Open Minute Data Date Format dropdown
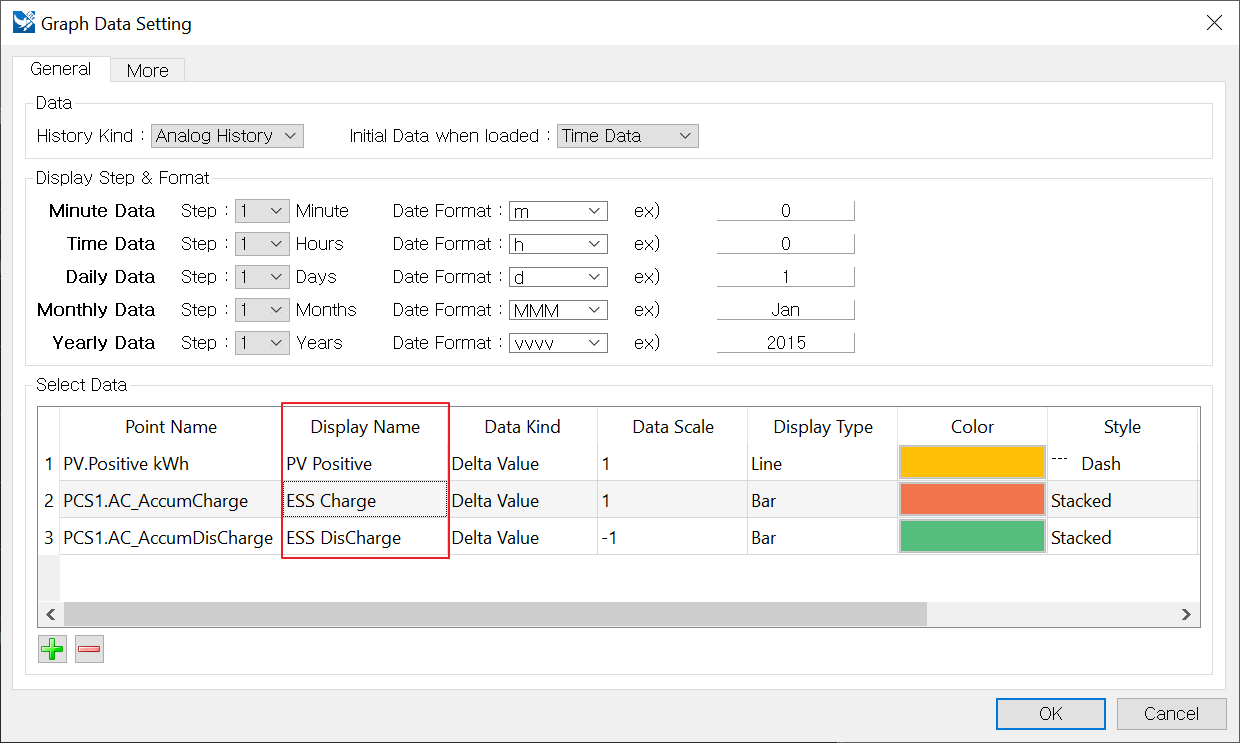 coord(558,211)
